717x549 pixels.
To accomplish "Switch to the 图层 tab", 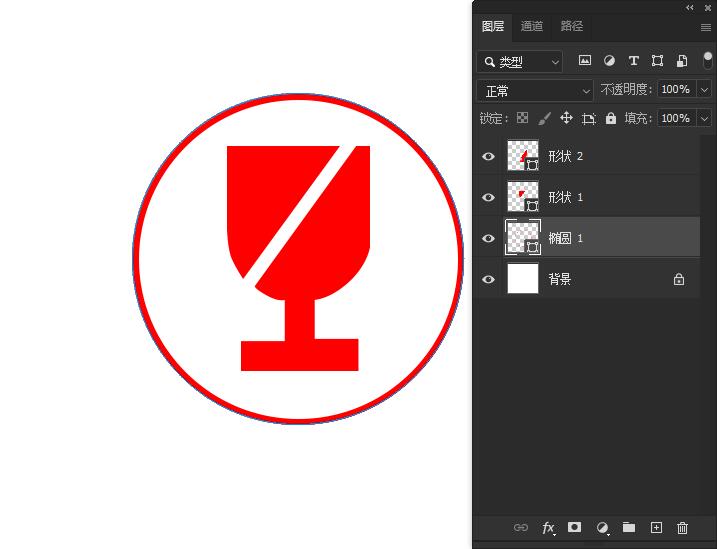I will pyautogui.click(x=492, y=27).
